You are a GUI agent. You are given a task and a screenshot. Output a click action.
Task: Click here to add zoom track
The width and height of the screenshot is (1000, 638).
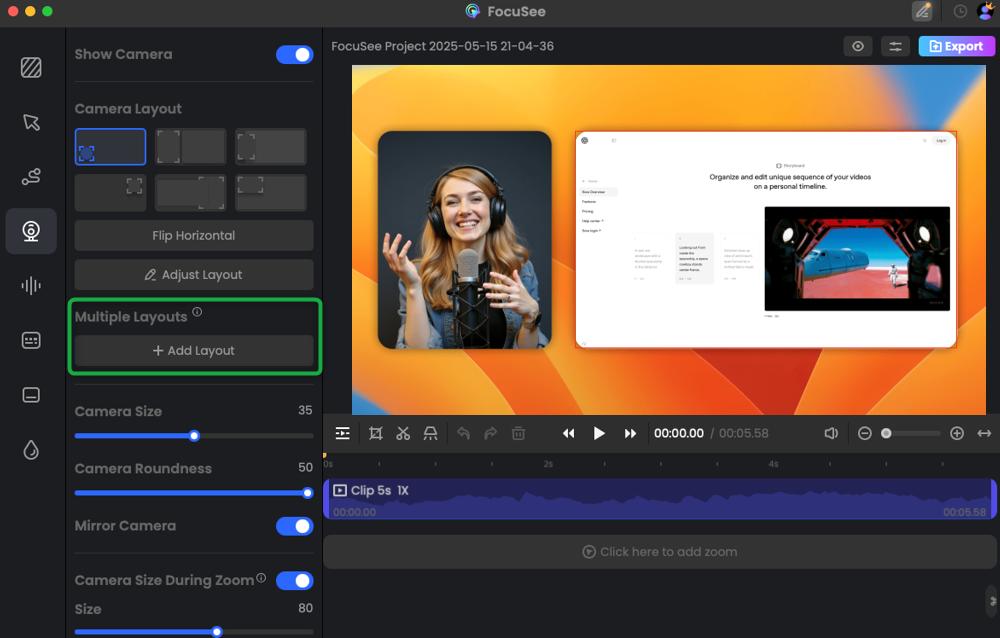click(x=660, y=552)
